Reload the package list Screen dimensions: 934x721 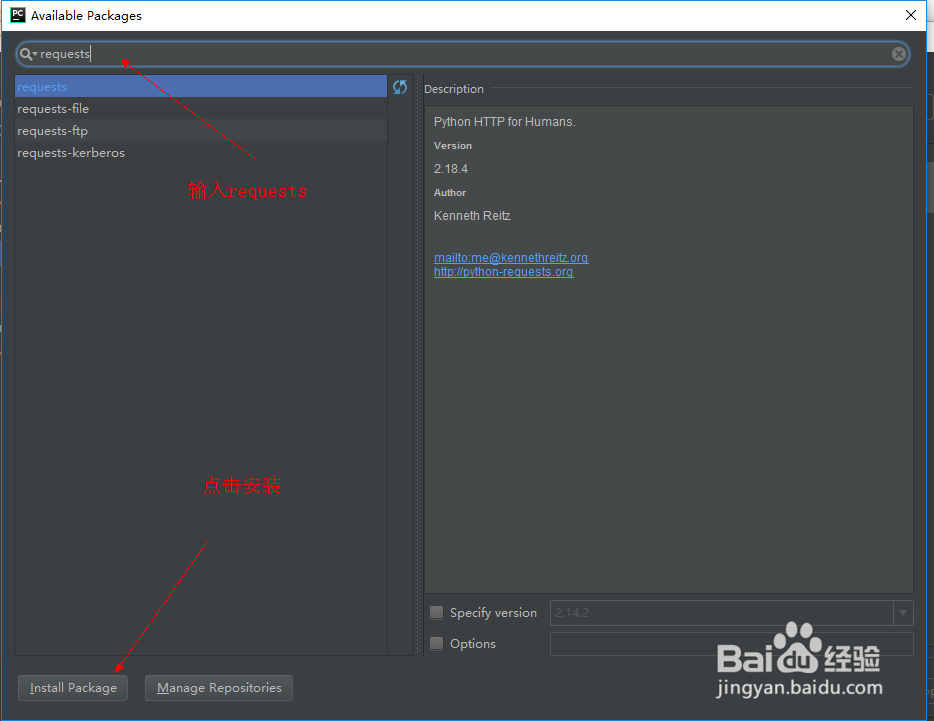[x=400, y=87]
